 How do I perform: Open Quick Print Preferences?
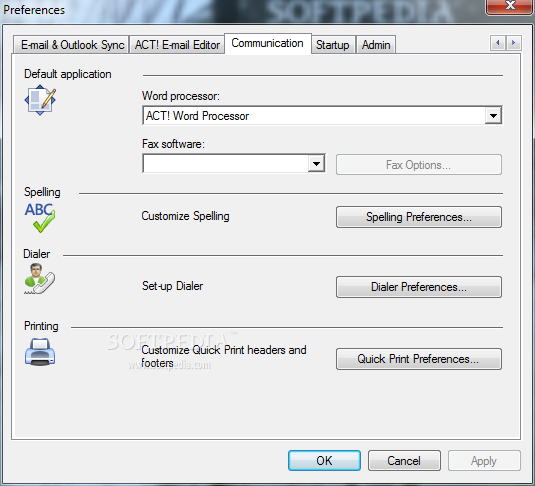coord(419,359)
